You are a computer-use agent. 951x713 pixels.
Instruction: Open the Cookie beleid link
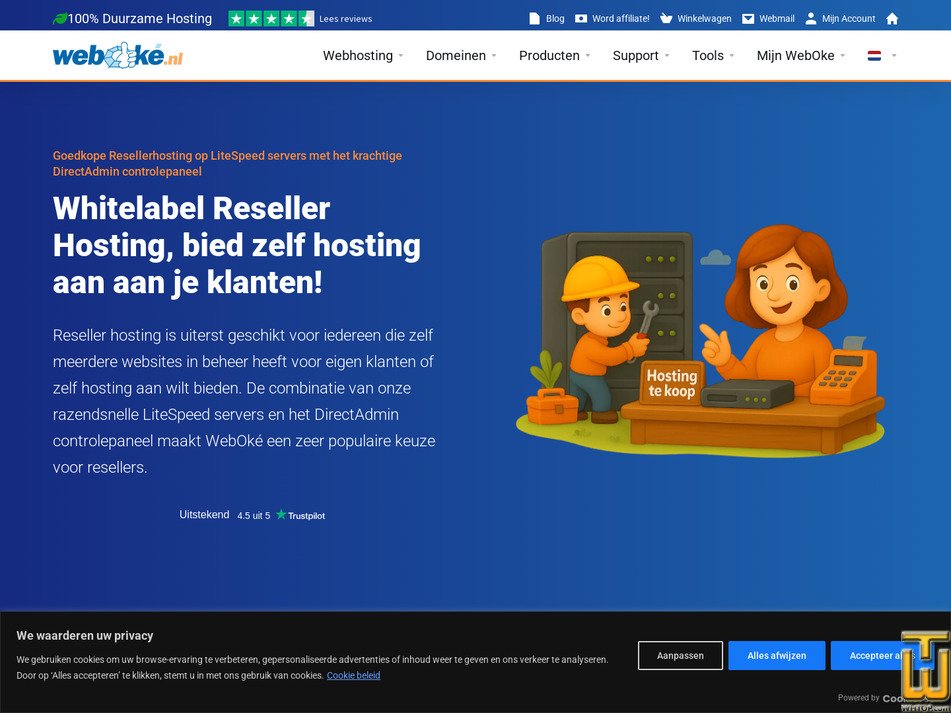coord(354,675)
